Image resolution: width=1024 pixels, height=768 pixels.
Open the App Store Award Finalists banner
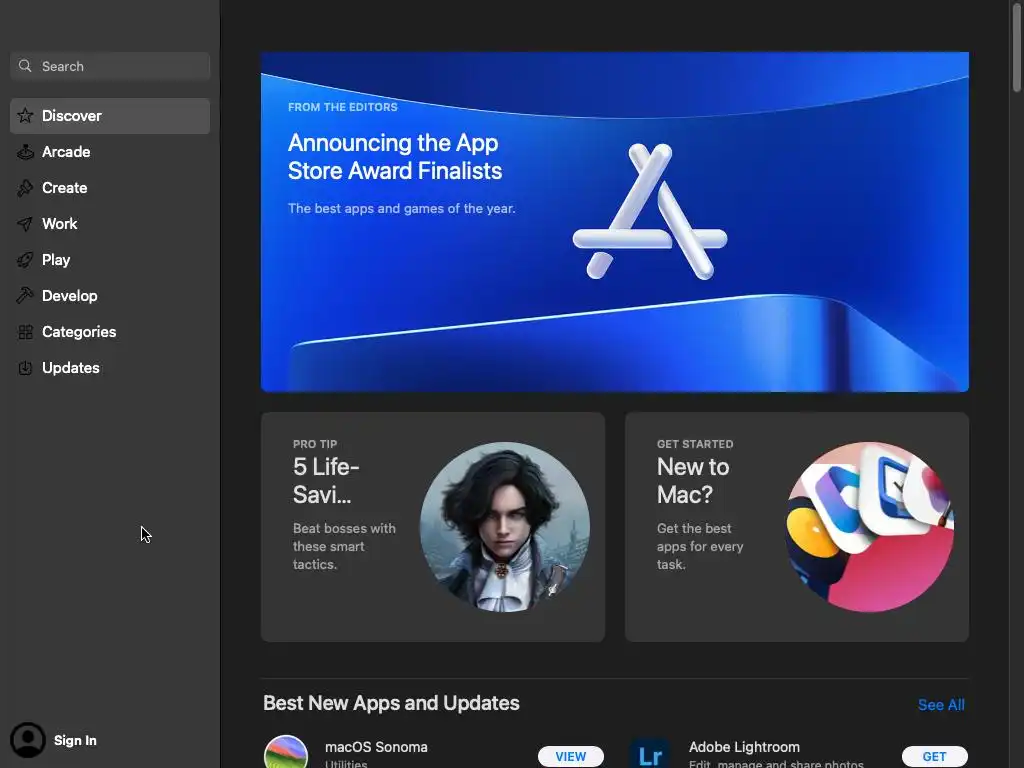[615, 222]
